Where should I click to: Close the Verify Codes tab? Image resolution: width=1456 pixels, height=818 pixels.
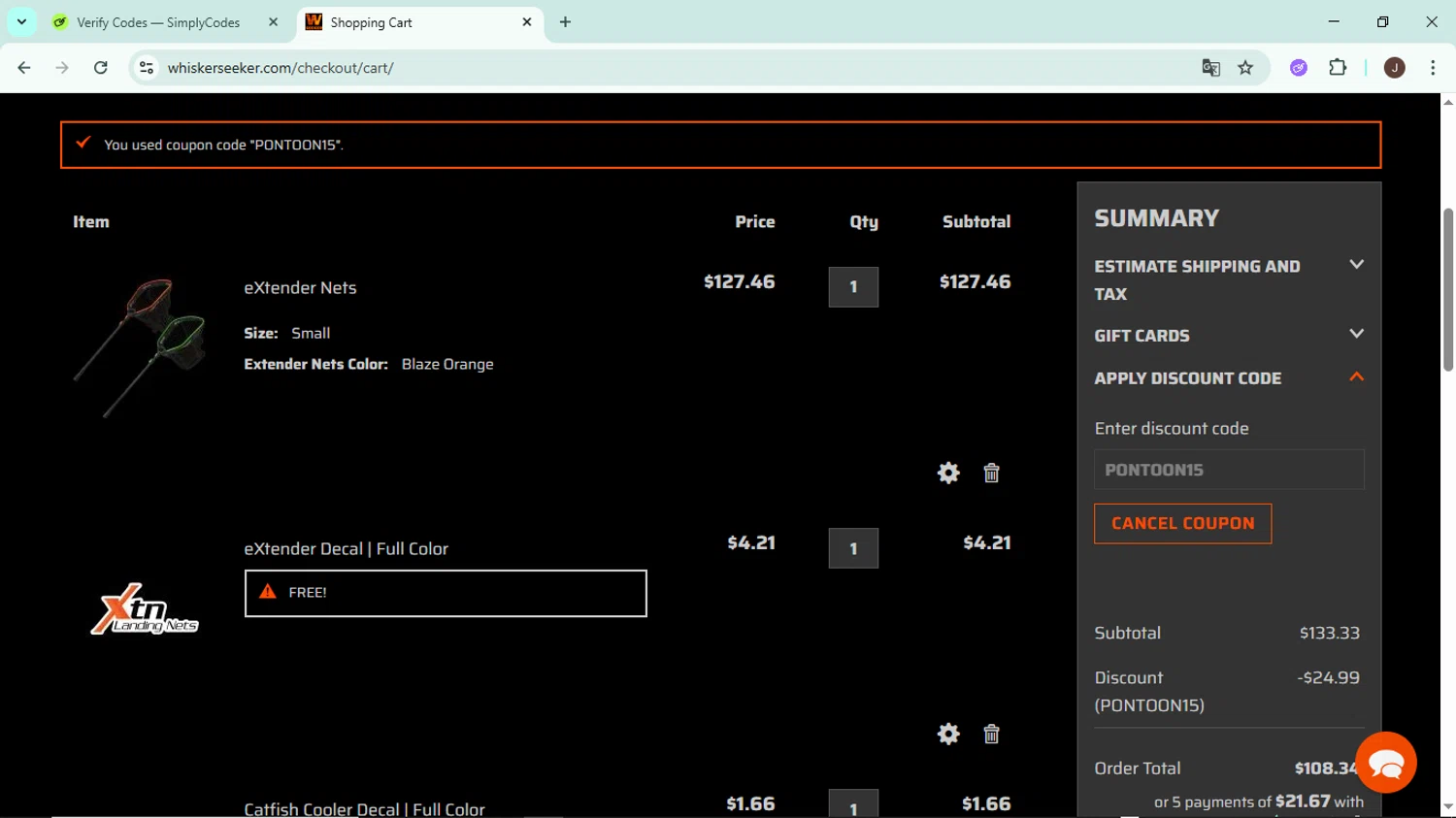coord(273,22)
